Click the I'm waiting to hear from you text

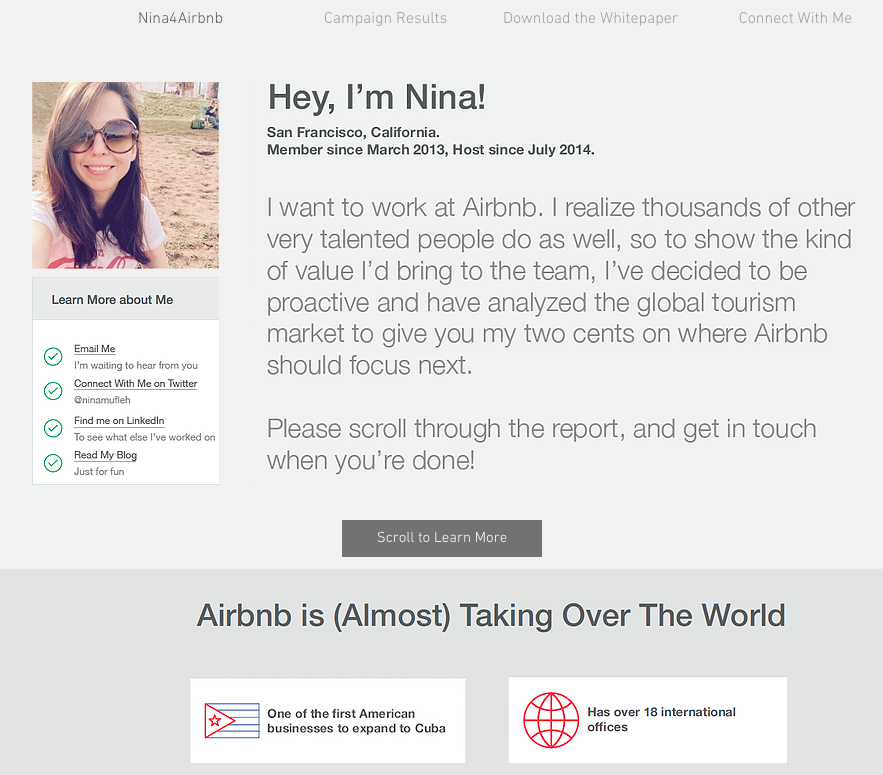pyautogui.click(x=136, y=366)
